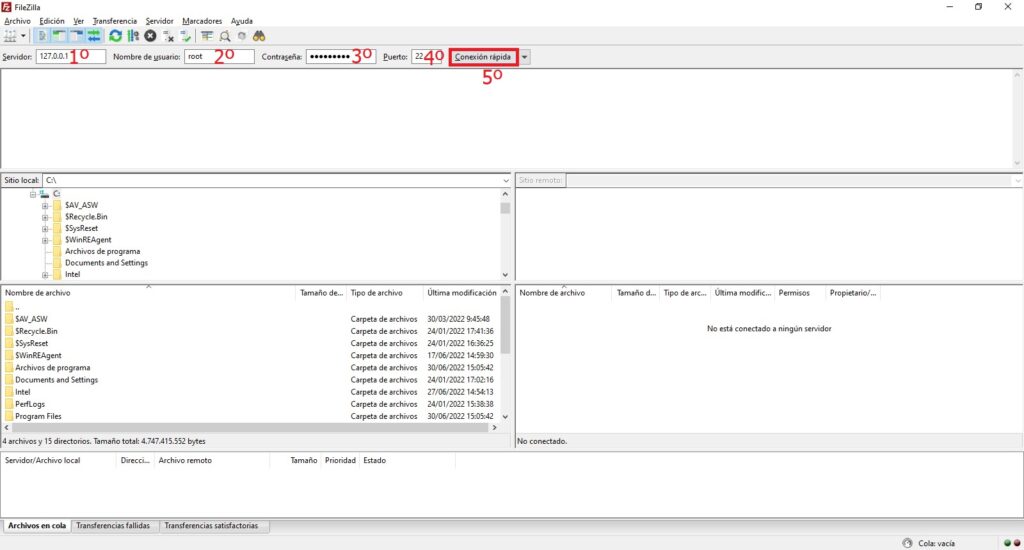Screen dimensions: 1024x550
Task: Open the Sitio local path dropdown
Action: point(505,180)
